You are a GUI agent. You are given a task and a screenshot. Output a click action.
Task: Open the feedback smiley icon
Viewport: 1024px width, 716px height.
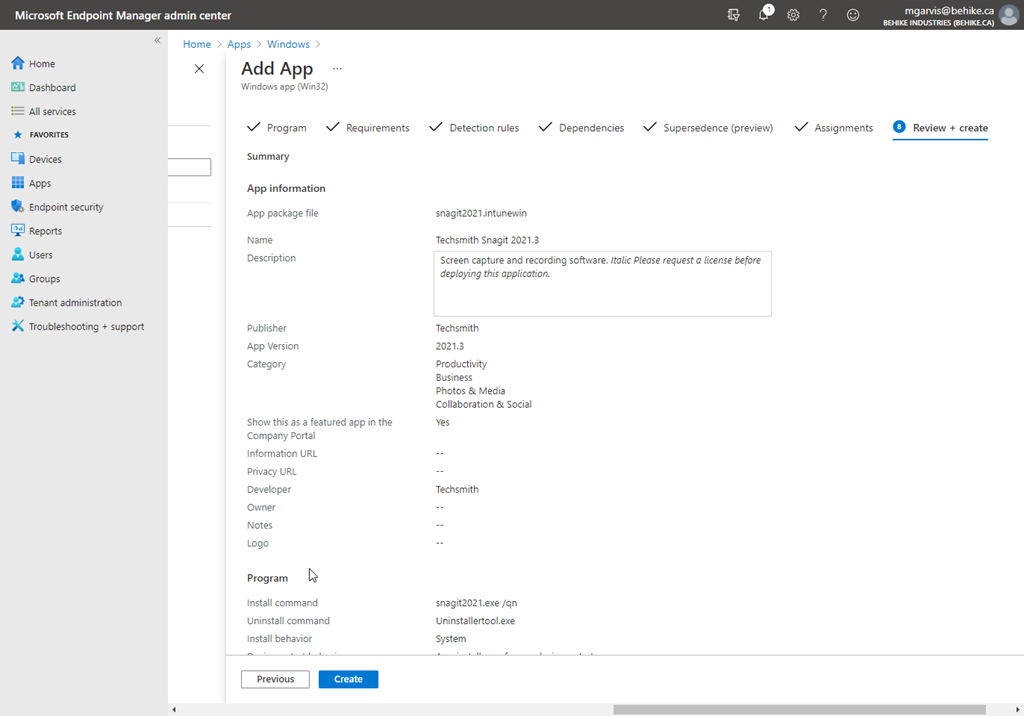coord(853,15)
